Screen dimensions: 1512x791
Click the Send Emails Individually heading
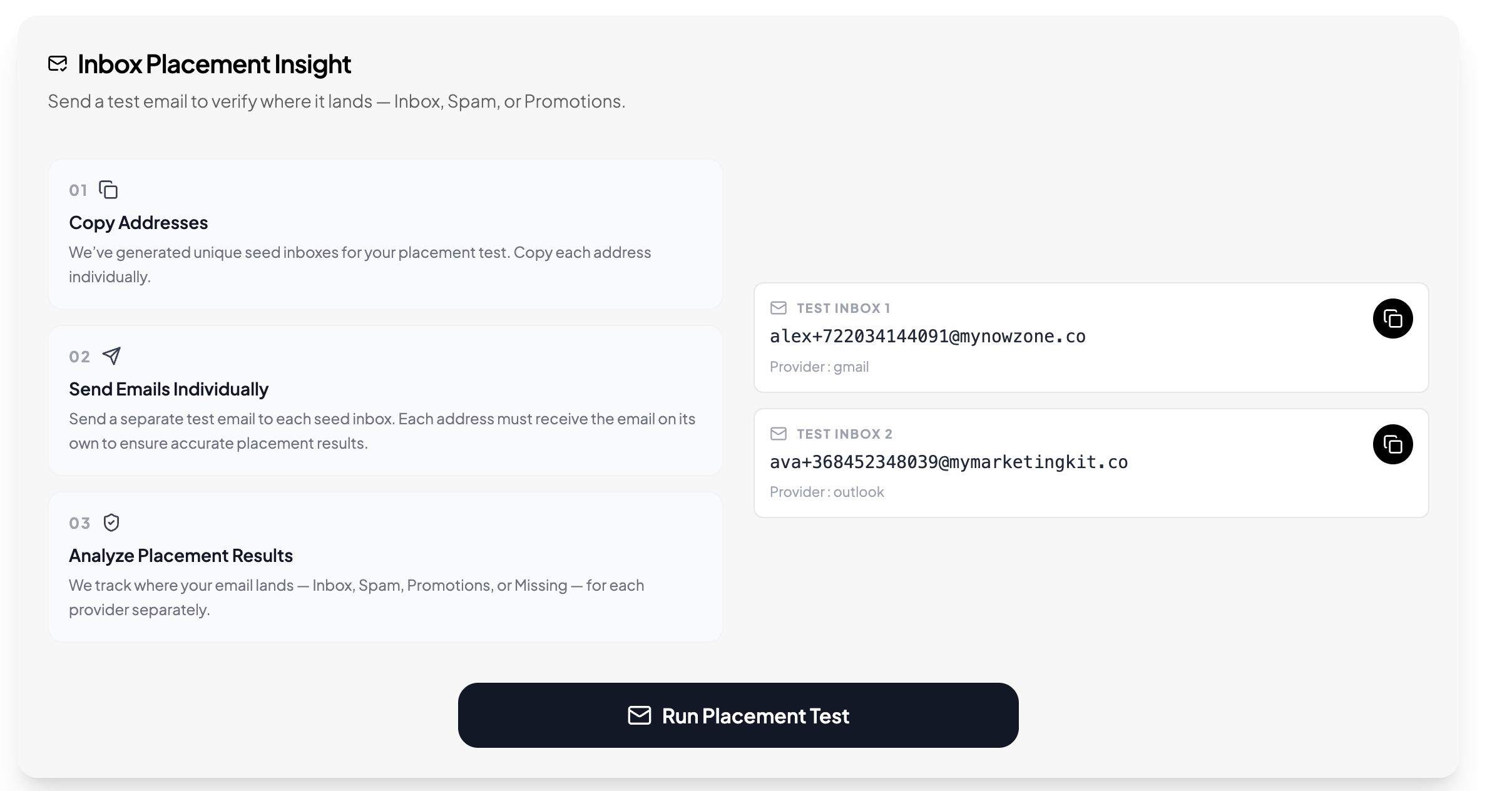pyautogui.click(x=168, y=389)
